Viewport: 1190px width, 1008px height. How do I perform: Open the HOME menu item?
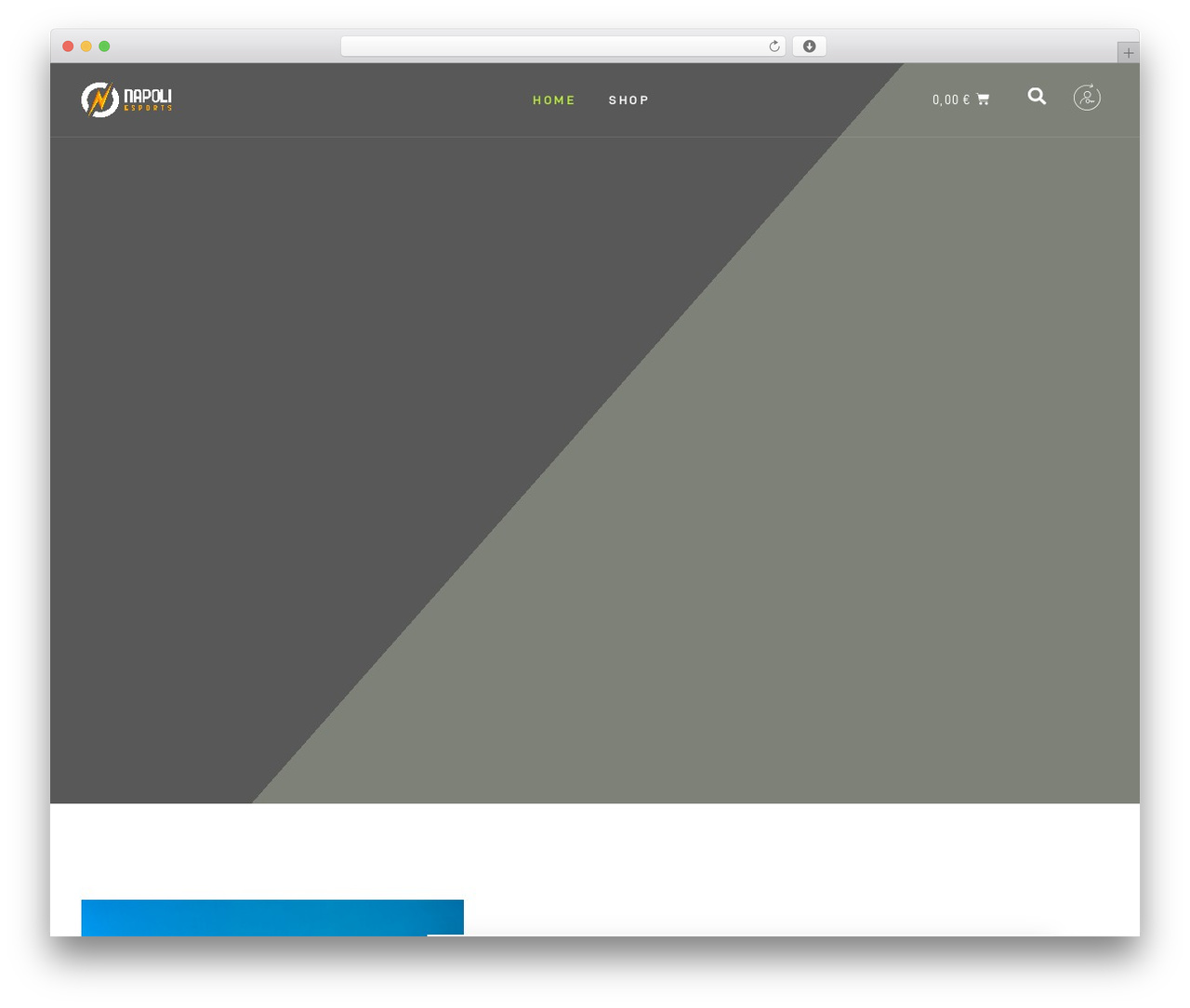point(554,100)
